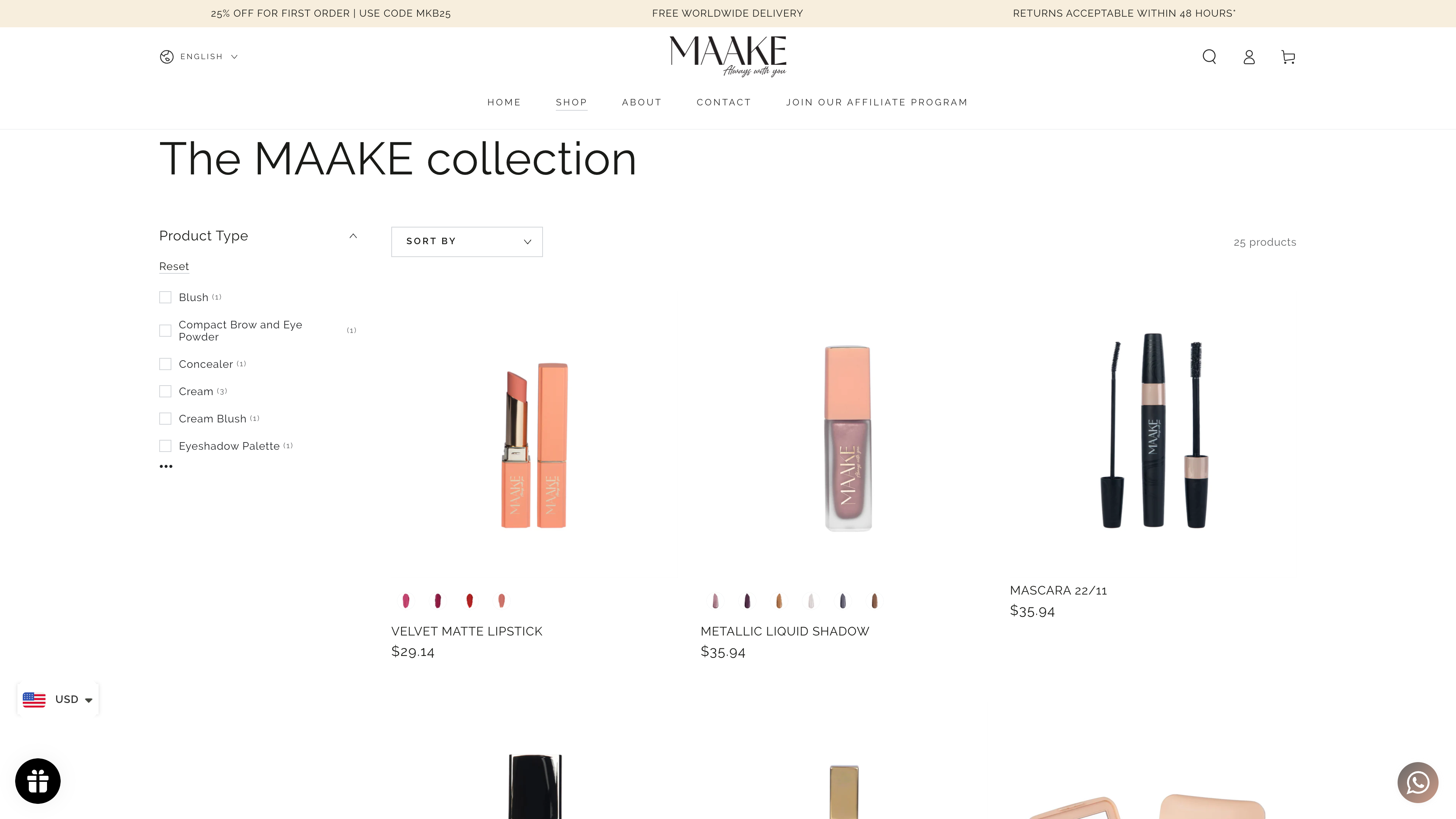Click the US flag currency icon

pyautogui.click(x=34, y=699)
